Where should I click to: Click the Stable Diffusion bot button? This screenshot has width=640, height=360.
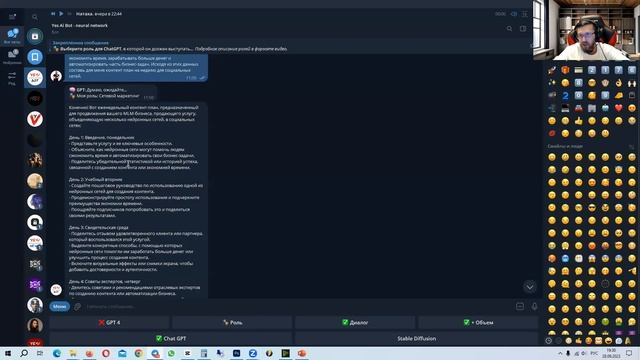(x=416, y=338)
